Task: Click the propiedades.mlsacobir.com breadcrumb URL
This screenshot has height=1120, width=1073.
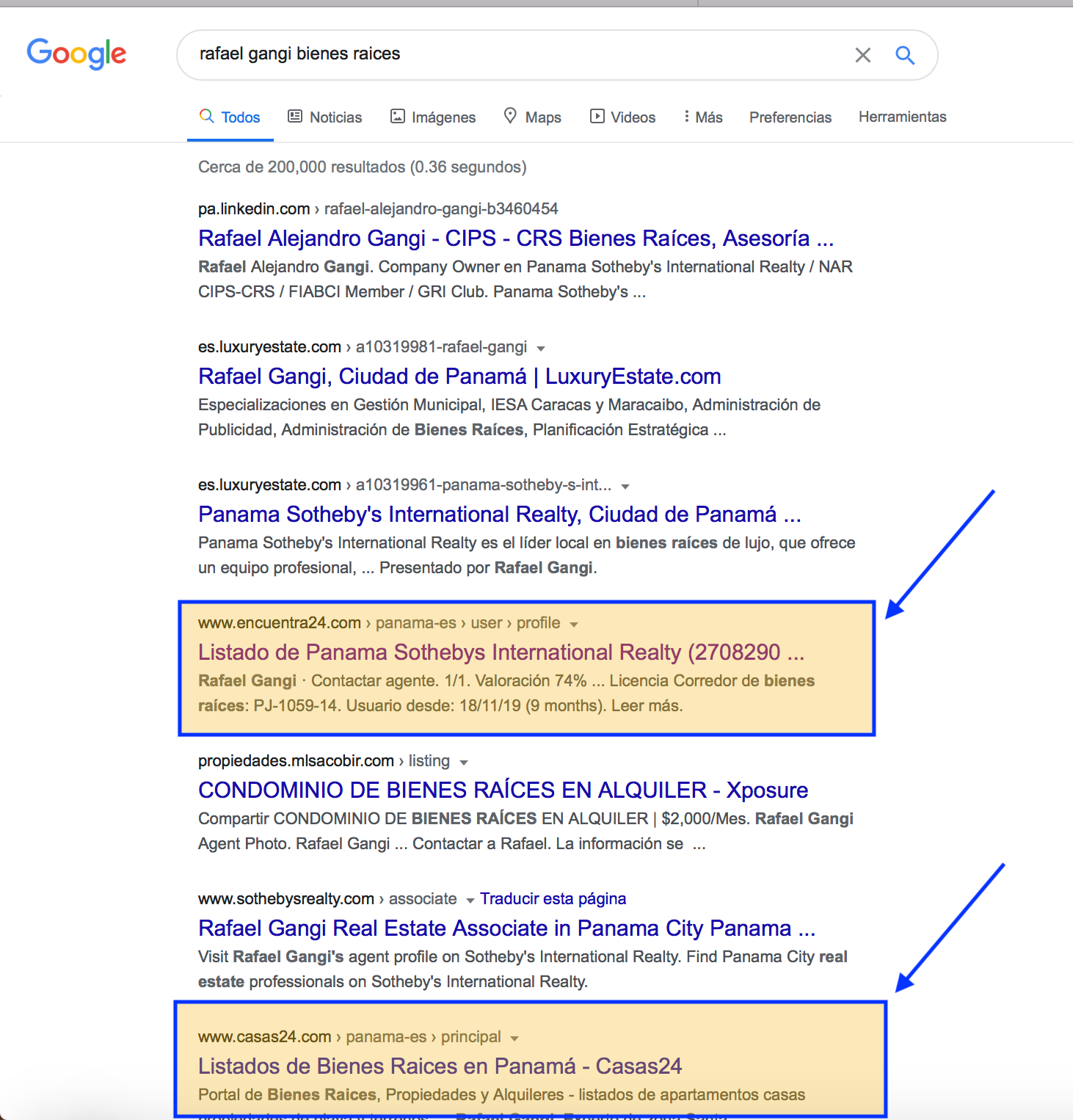Action: coord(324,761)
